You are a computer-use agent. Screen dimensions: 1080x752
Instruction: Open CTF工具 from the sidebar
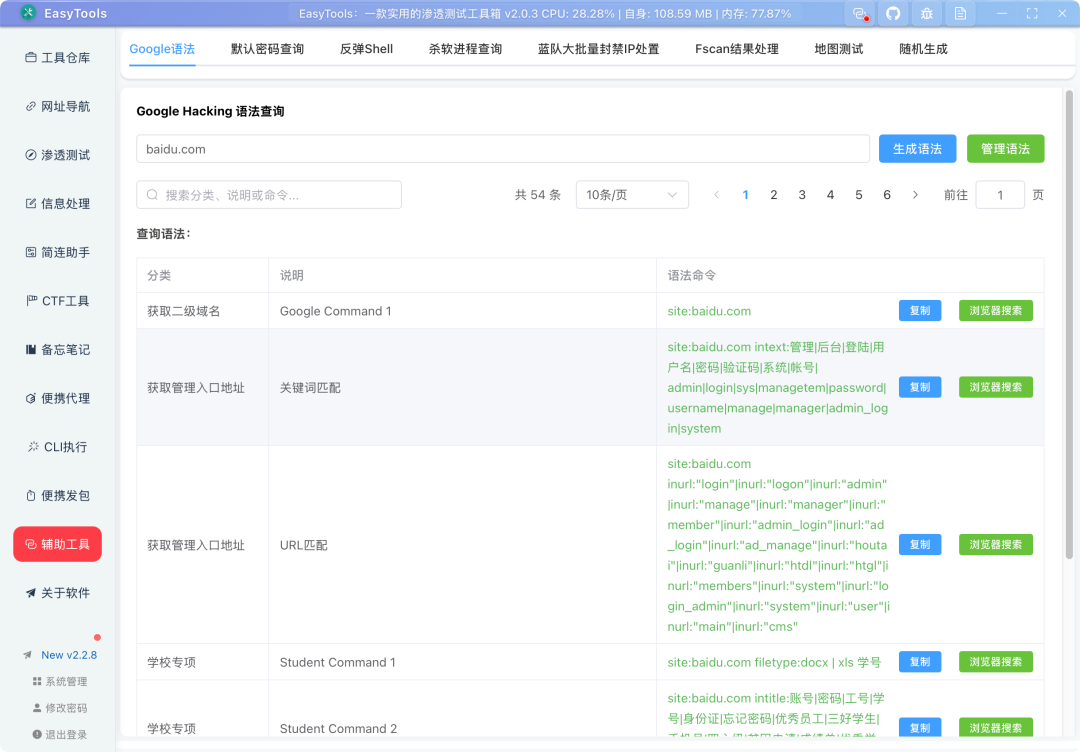tap(58, 301)
